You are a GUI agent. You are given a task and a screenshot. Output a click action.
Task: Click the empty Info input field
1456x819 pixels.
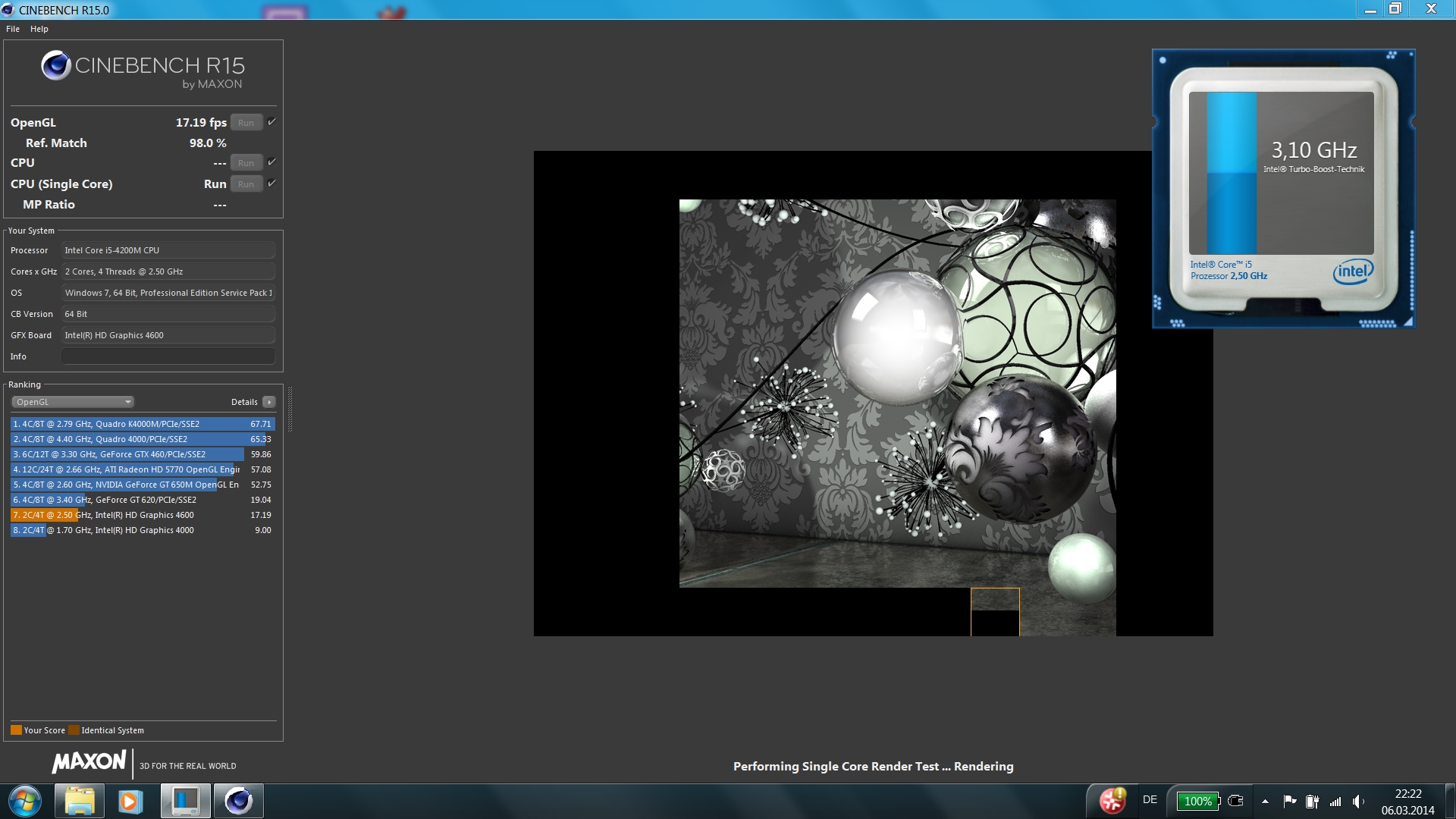pyautogui.click(x=168, y=356)
